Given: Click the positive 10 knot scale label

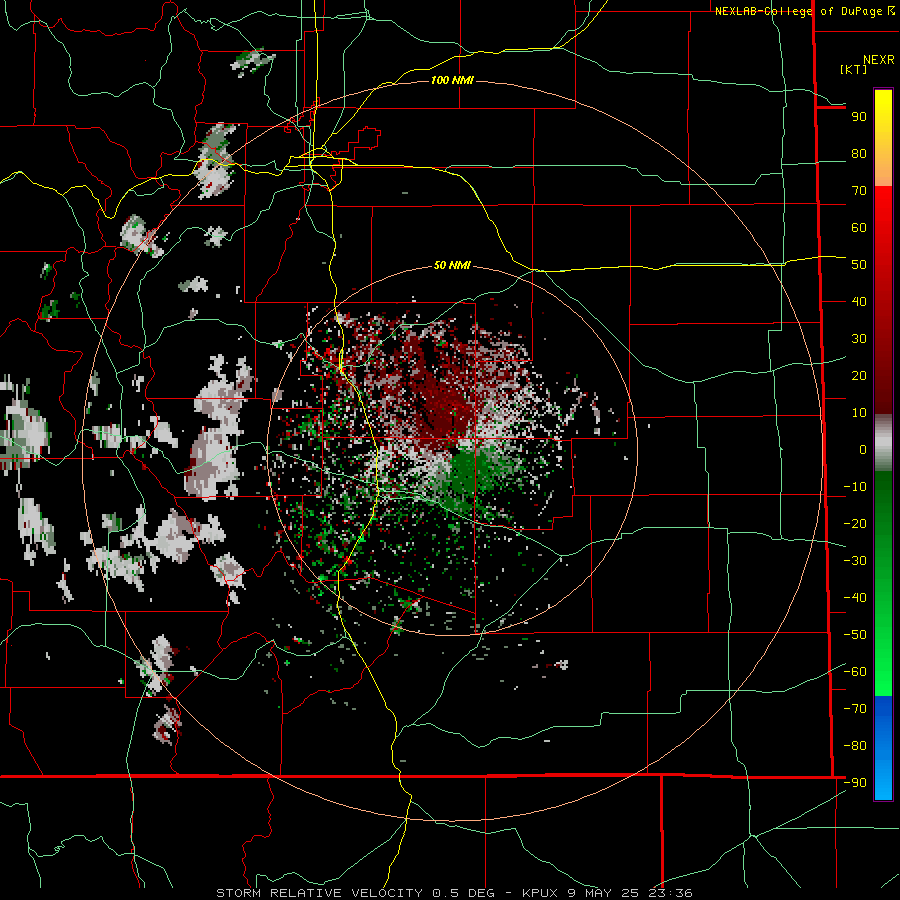Looking at the screenshot, I should (x=859, y=413).
